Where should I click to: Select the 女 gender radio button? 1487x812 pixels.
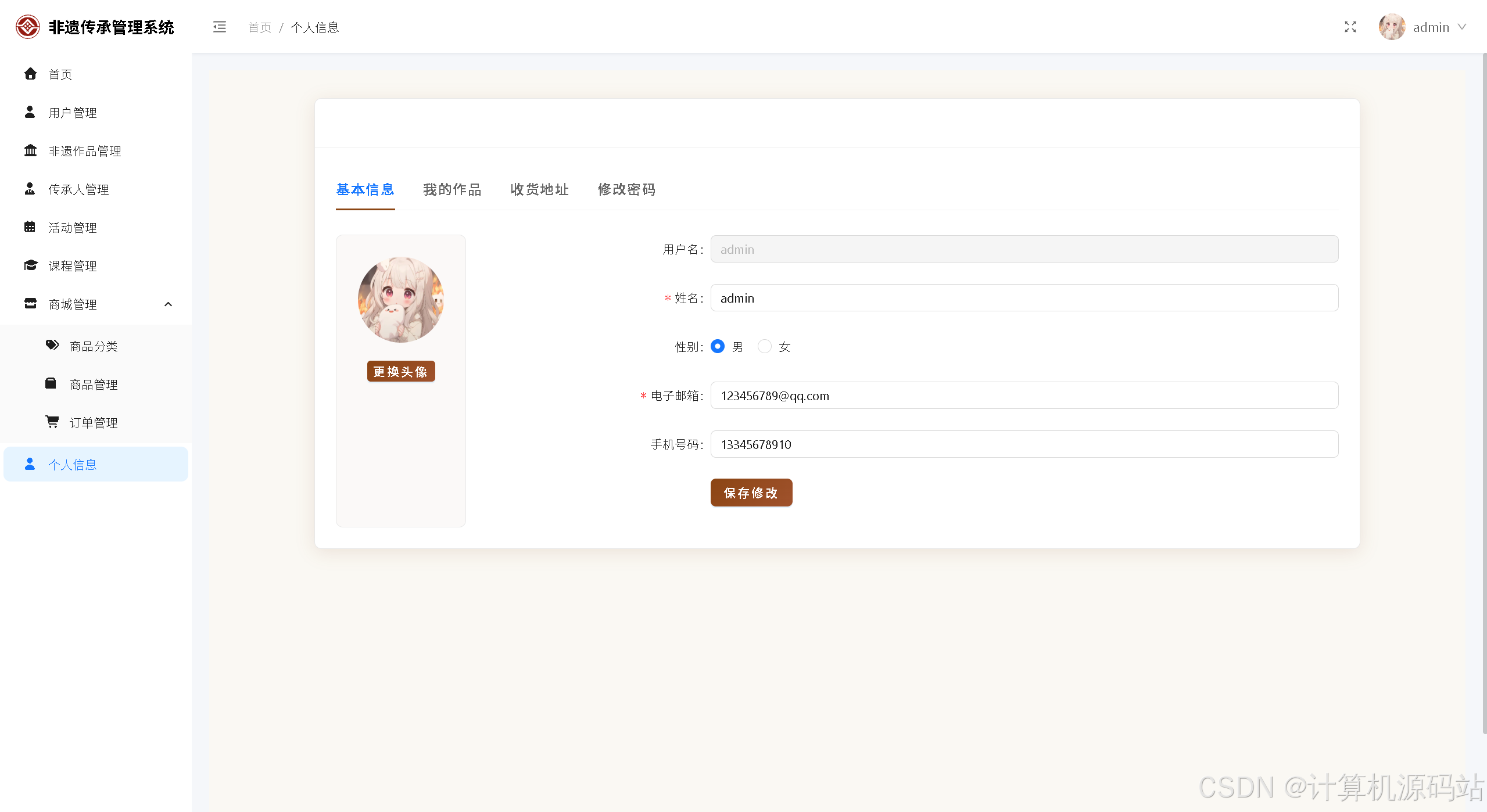(764, 346)
